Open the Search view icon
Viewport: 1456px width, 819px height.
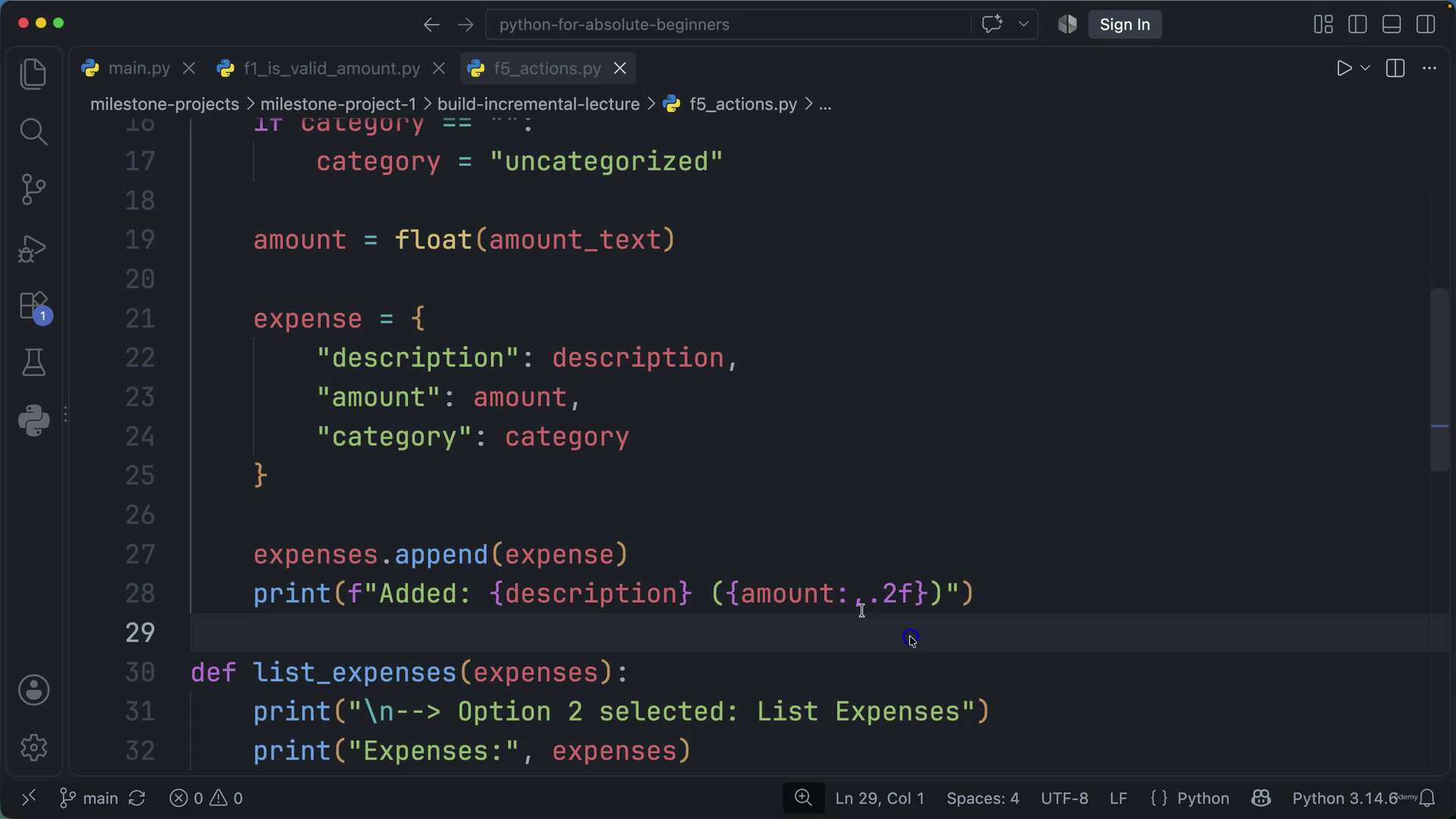tap(33, 132)
